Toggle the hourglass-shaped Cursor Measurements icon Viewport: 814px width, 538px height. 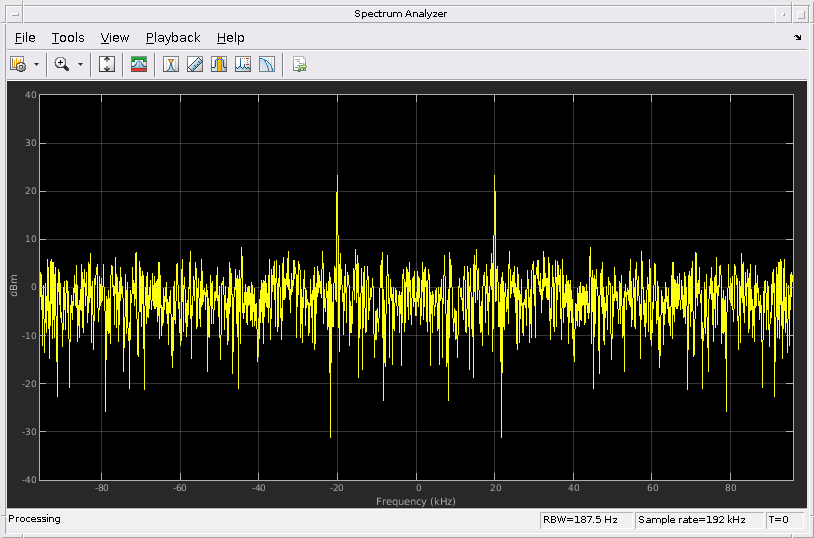pyautogui.click(x=172, y=64)
